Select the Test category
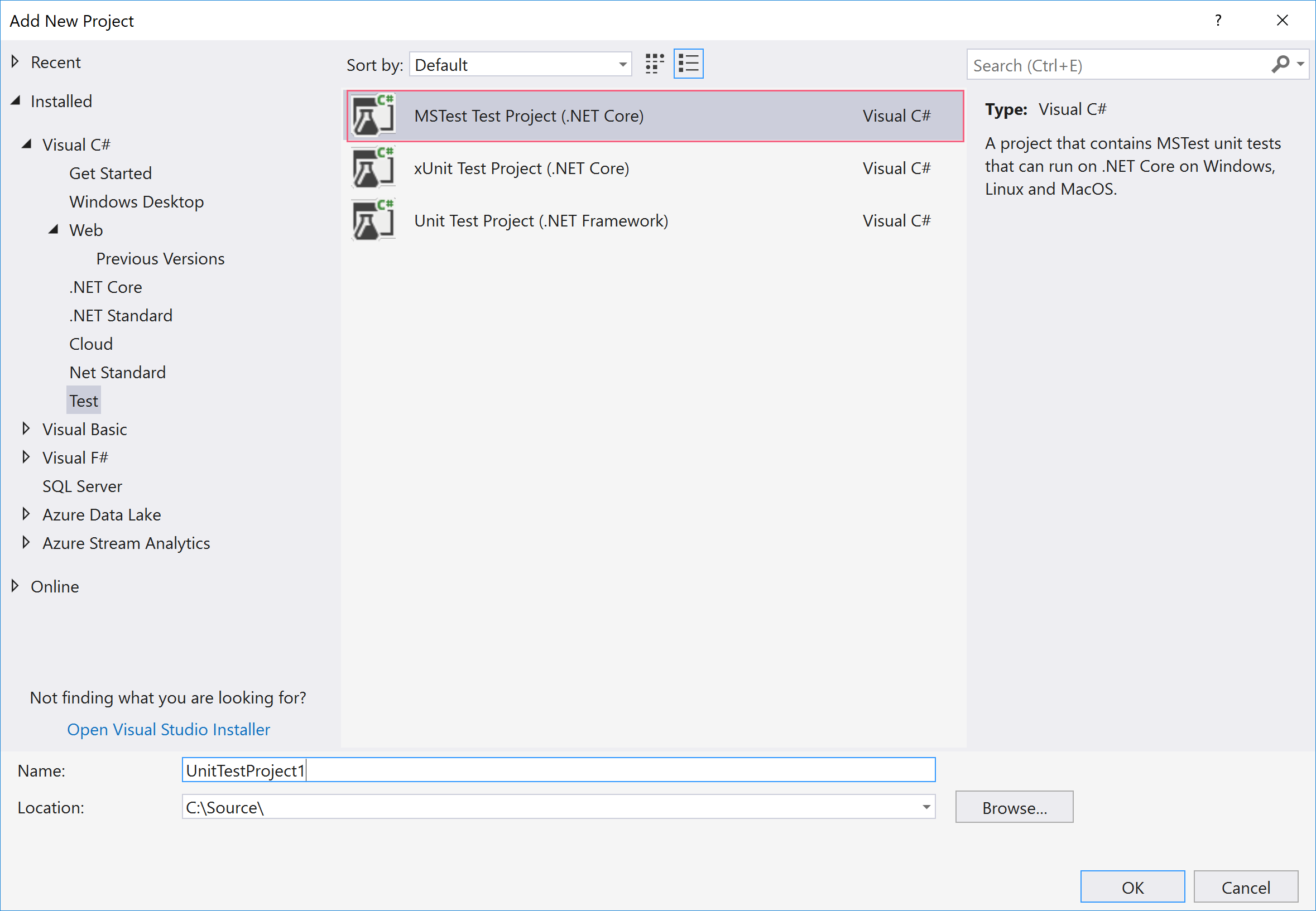 pos(83,401)
